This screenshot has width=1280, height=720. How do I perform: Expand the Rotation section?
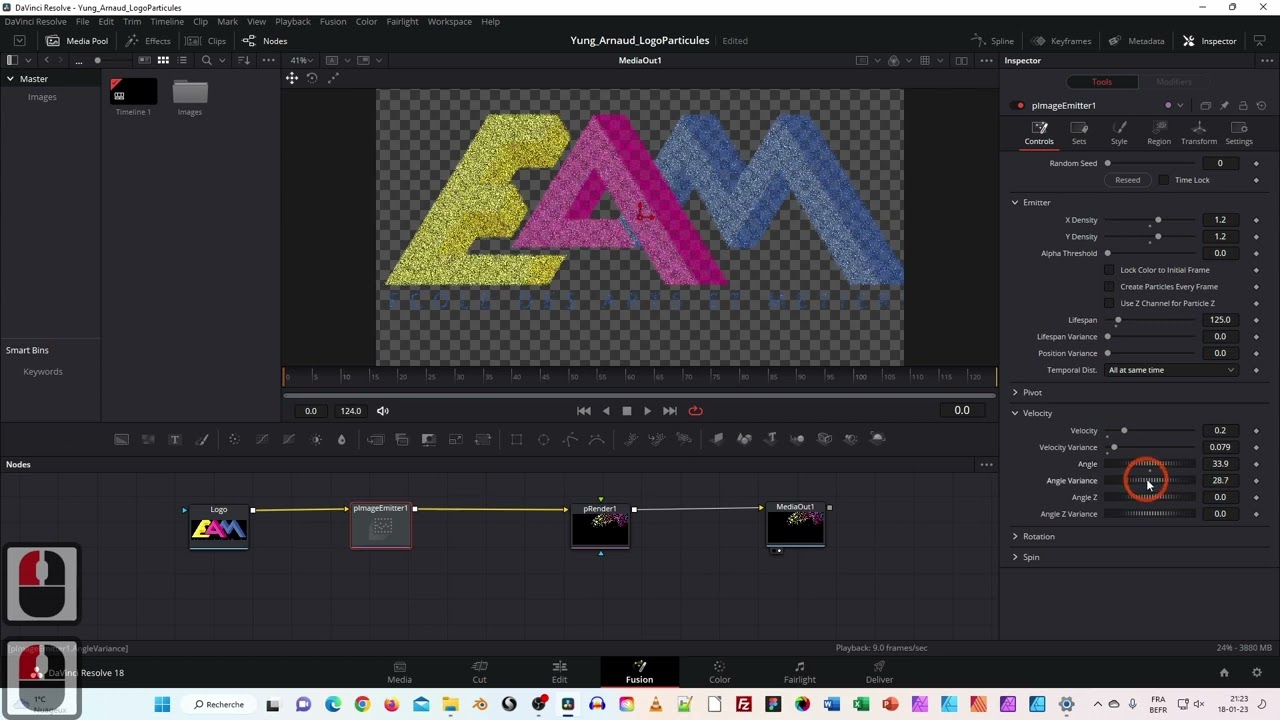1015,537
